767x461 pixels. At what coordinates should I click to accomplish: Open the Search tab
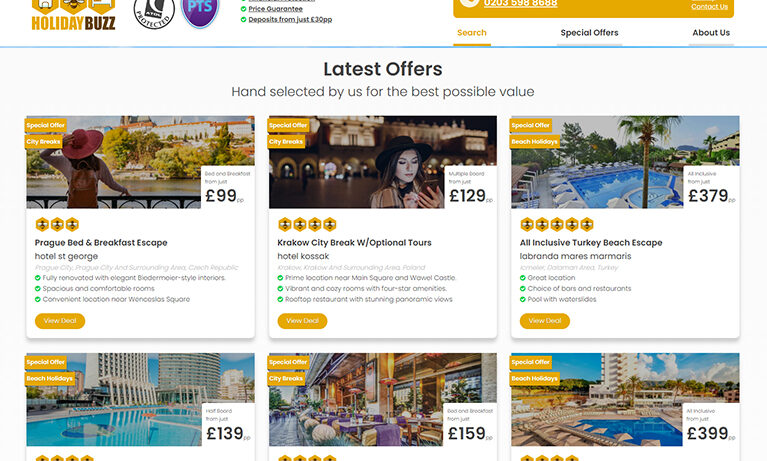[472, 33]
